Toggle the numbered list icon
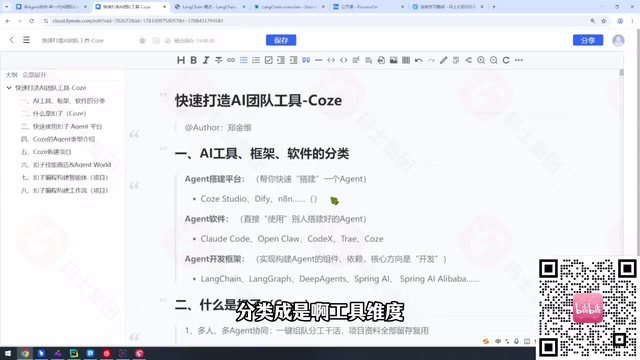This screenshot has height=360, width=640. (256, 60)
